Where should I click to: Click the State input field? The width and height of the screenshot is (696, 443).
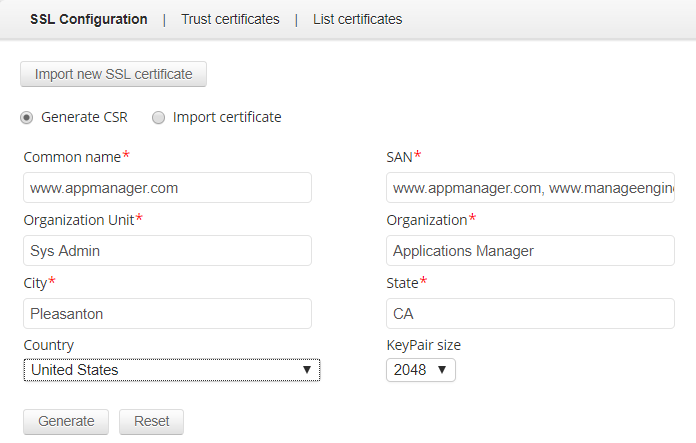pyautogui.click(x=530, y=314)
